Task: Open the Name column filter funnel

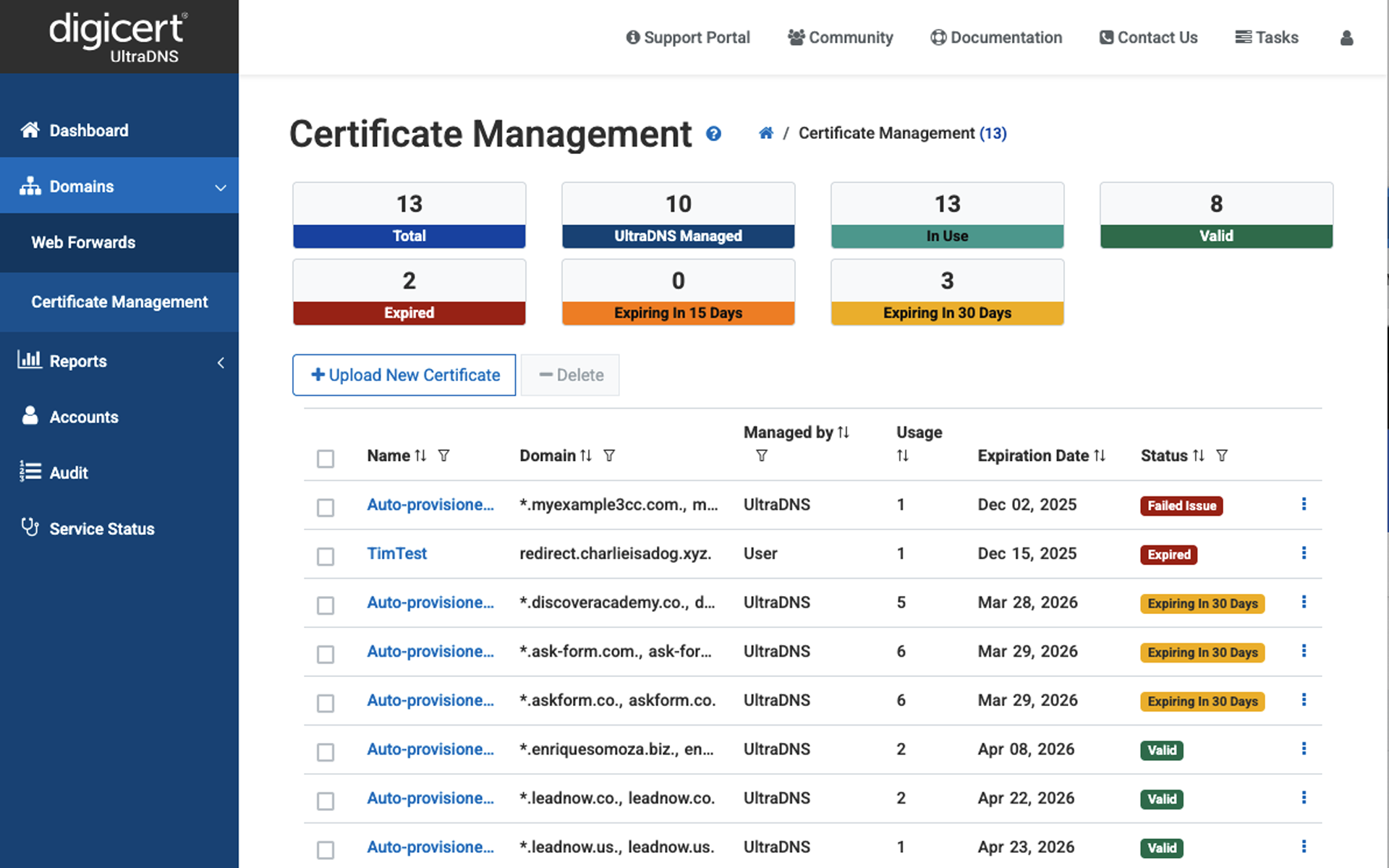Action: pos(444,456)
